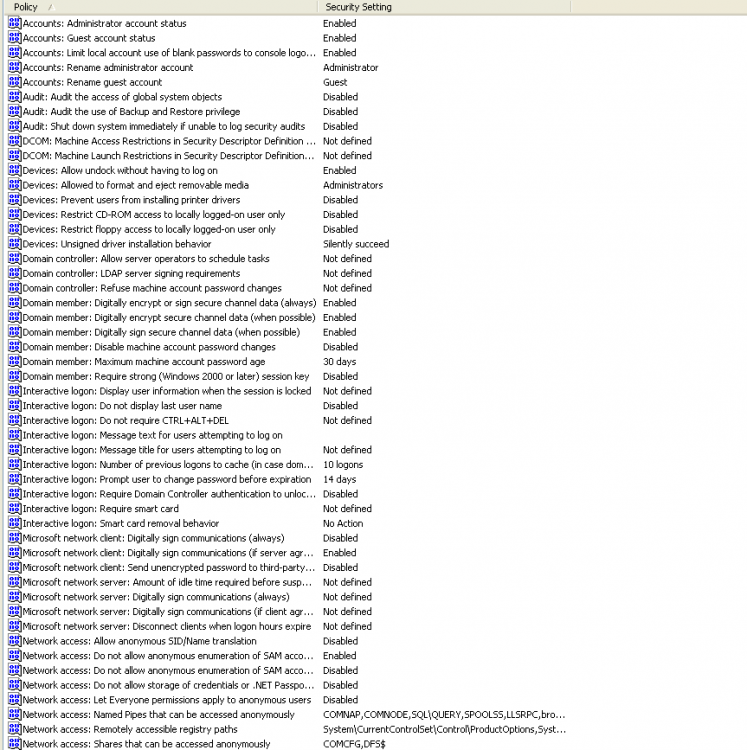
Task: Select the policy Accounts: Rename guest account
Action: pyautogui.click(x=92, y=82)
